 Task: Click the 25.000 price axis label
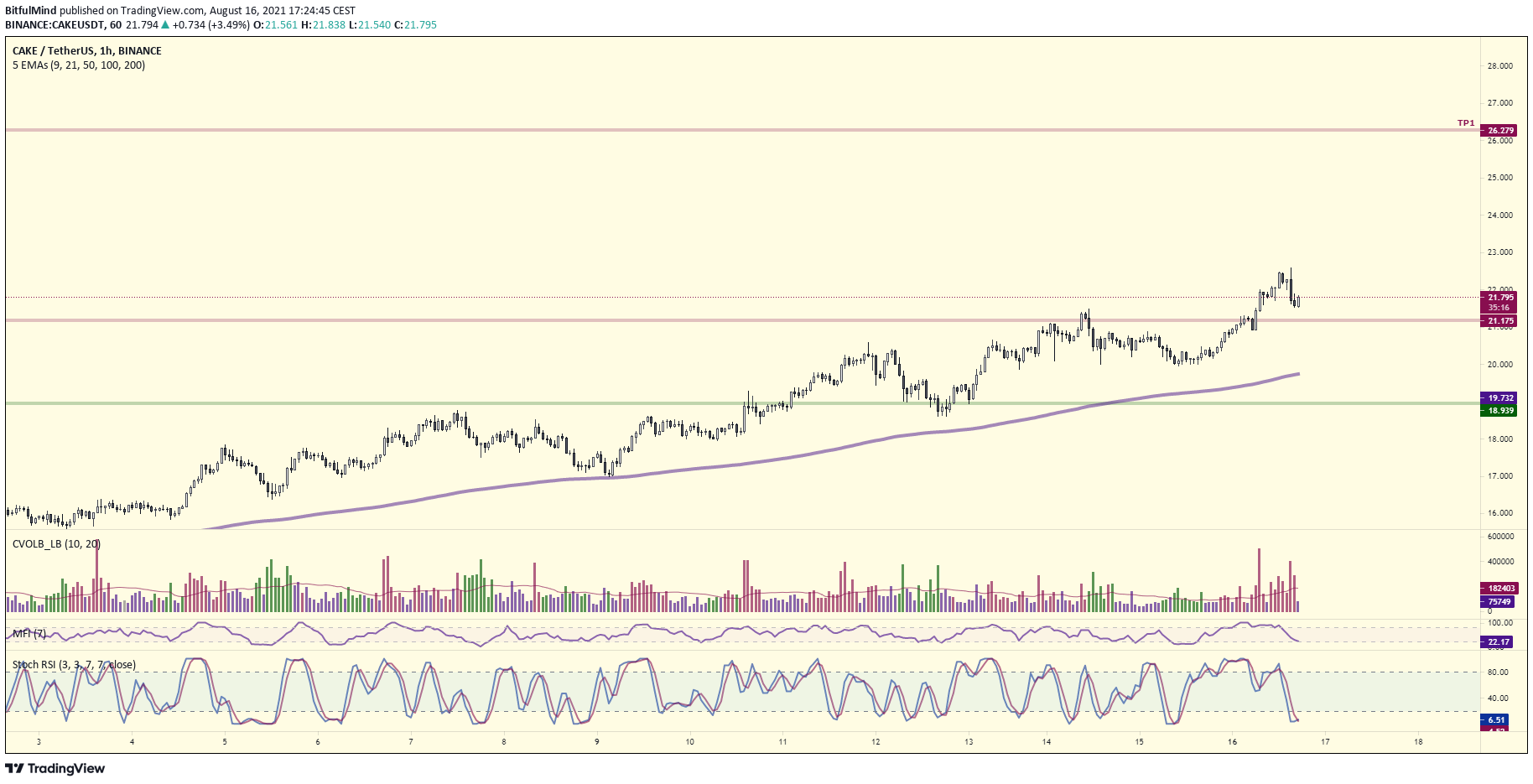(1500, 178)
